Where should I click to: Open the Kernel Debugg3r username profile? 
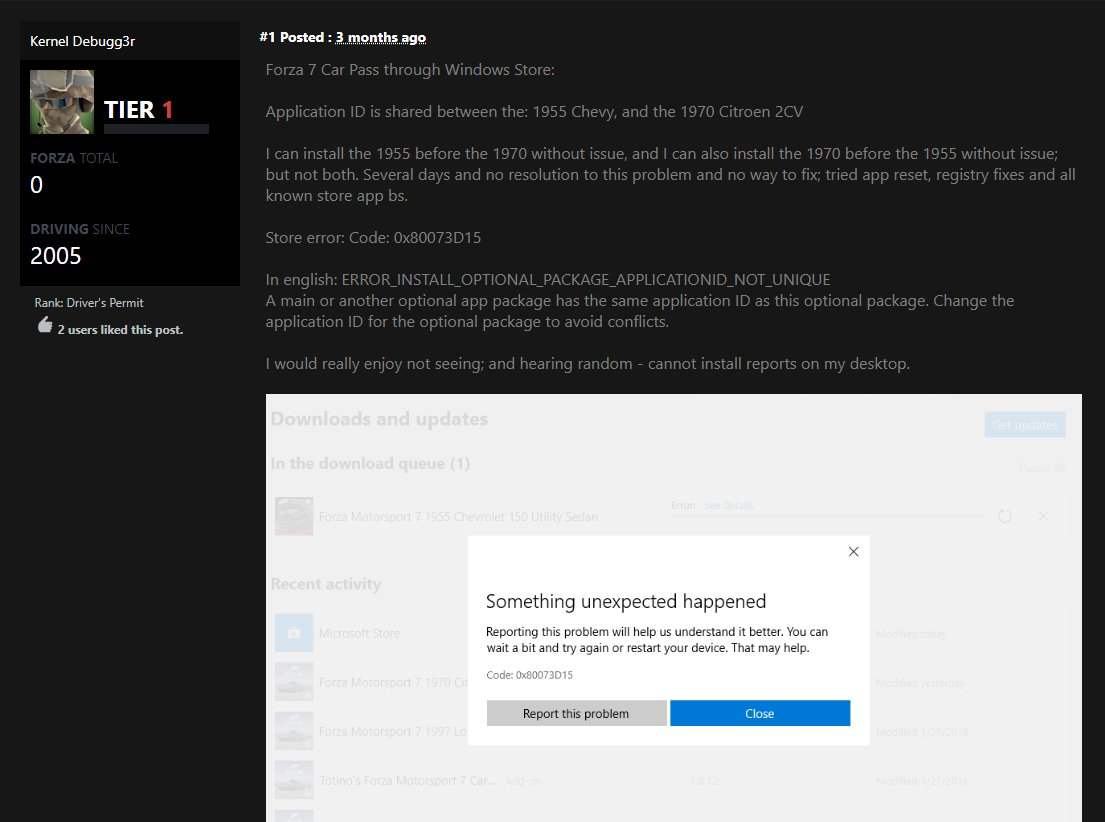(82, 41)
